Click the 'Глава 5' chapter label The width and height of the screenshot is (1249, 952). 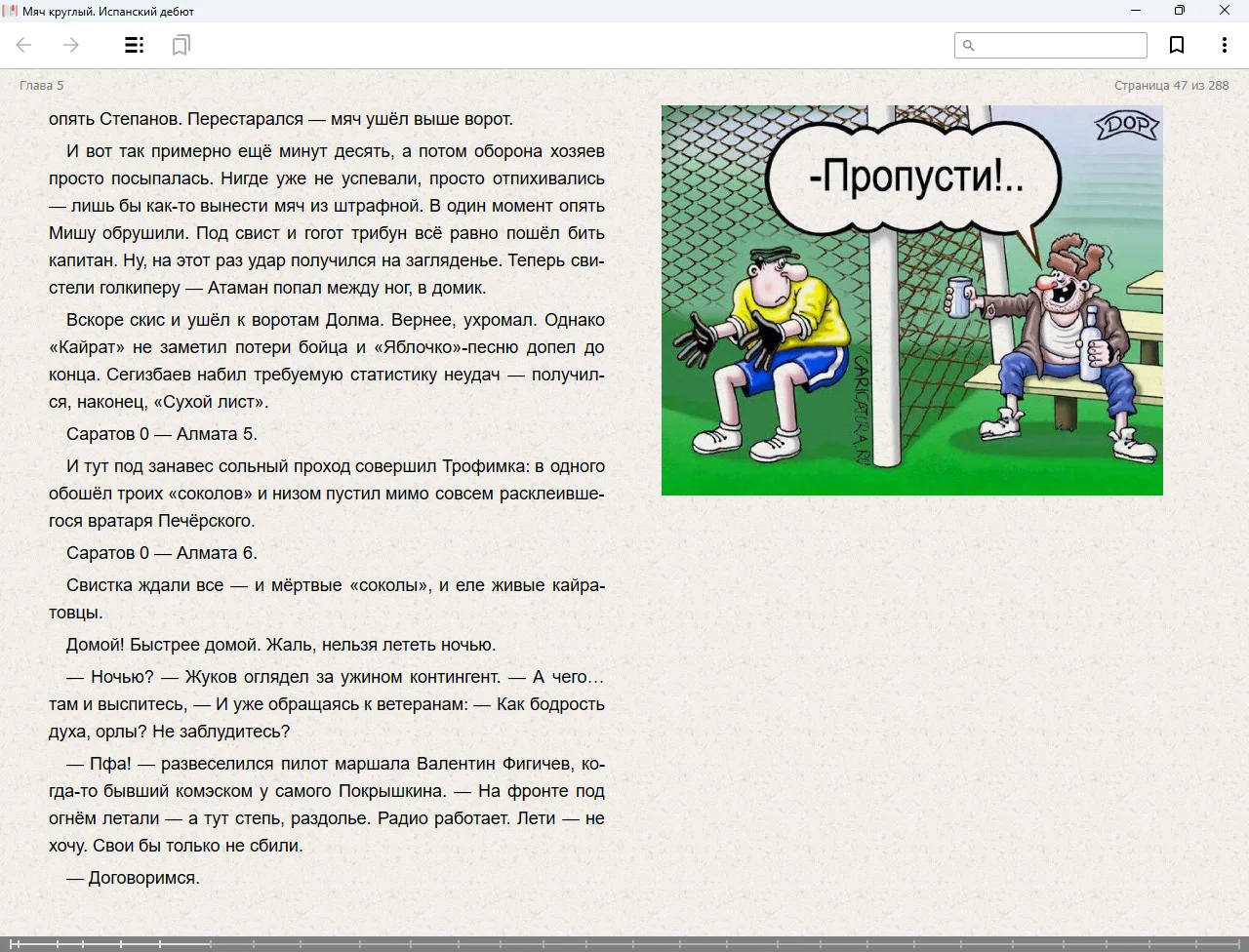[42, 86]
